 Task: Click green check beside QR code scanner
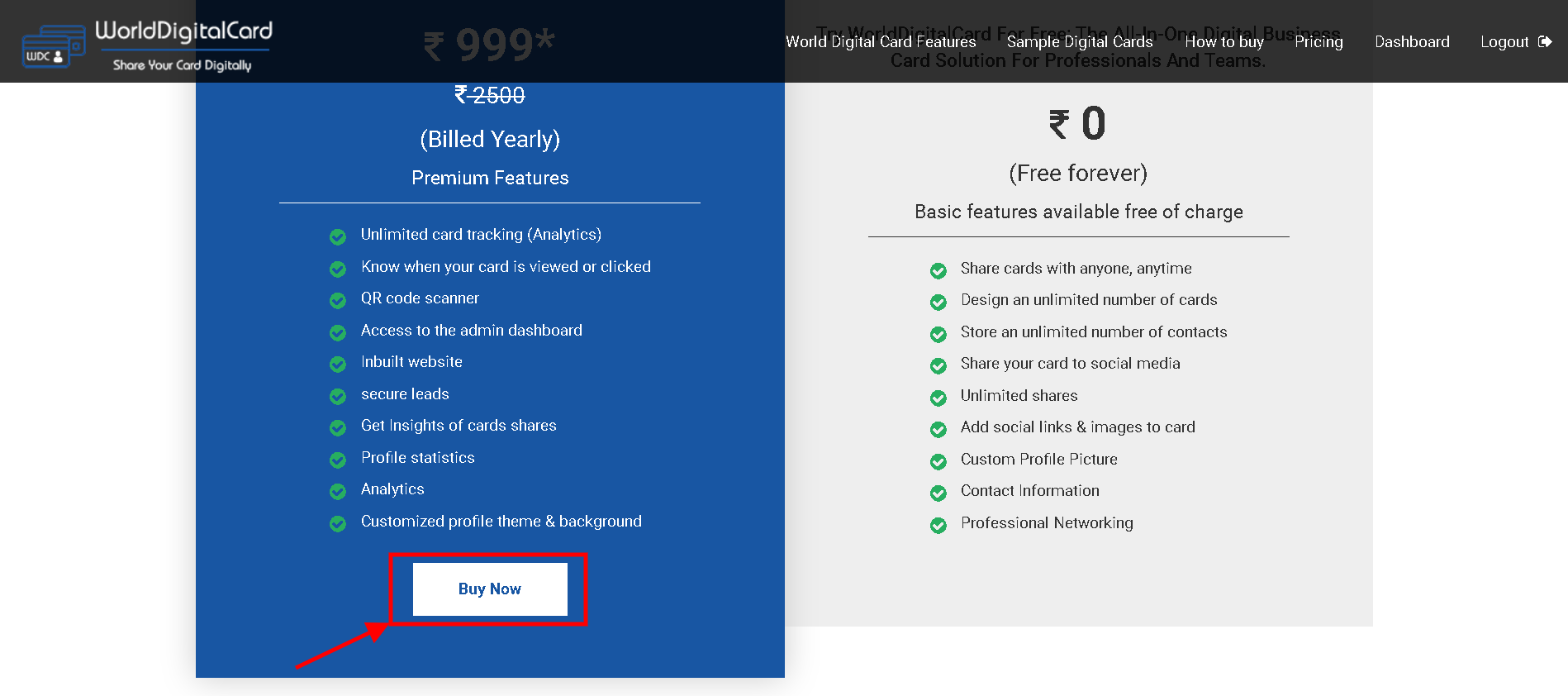[x=338, y=301]
